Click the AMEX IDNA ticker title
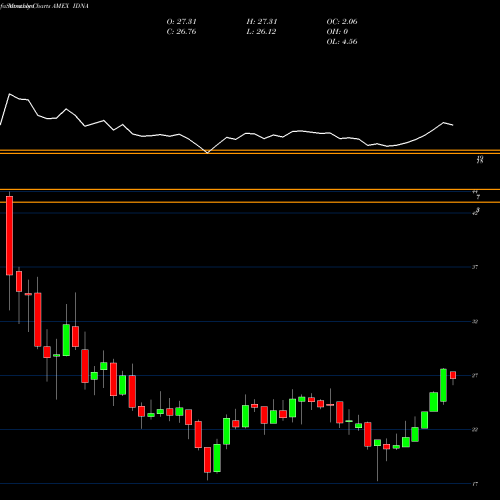Viewport: 500px width, 500px height. [x=70, y=6]
